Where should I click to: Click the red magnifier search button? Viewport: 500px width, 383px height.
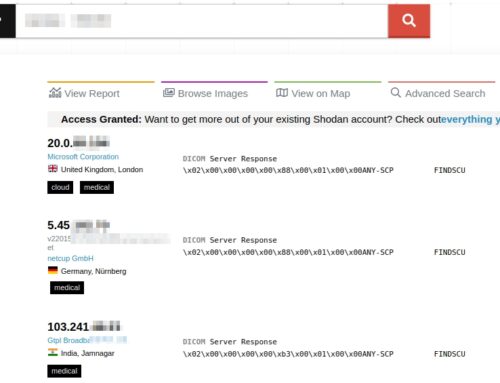pyautogui.click(x=409, y=21)
